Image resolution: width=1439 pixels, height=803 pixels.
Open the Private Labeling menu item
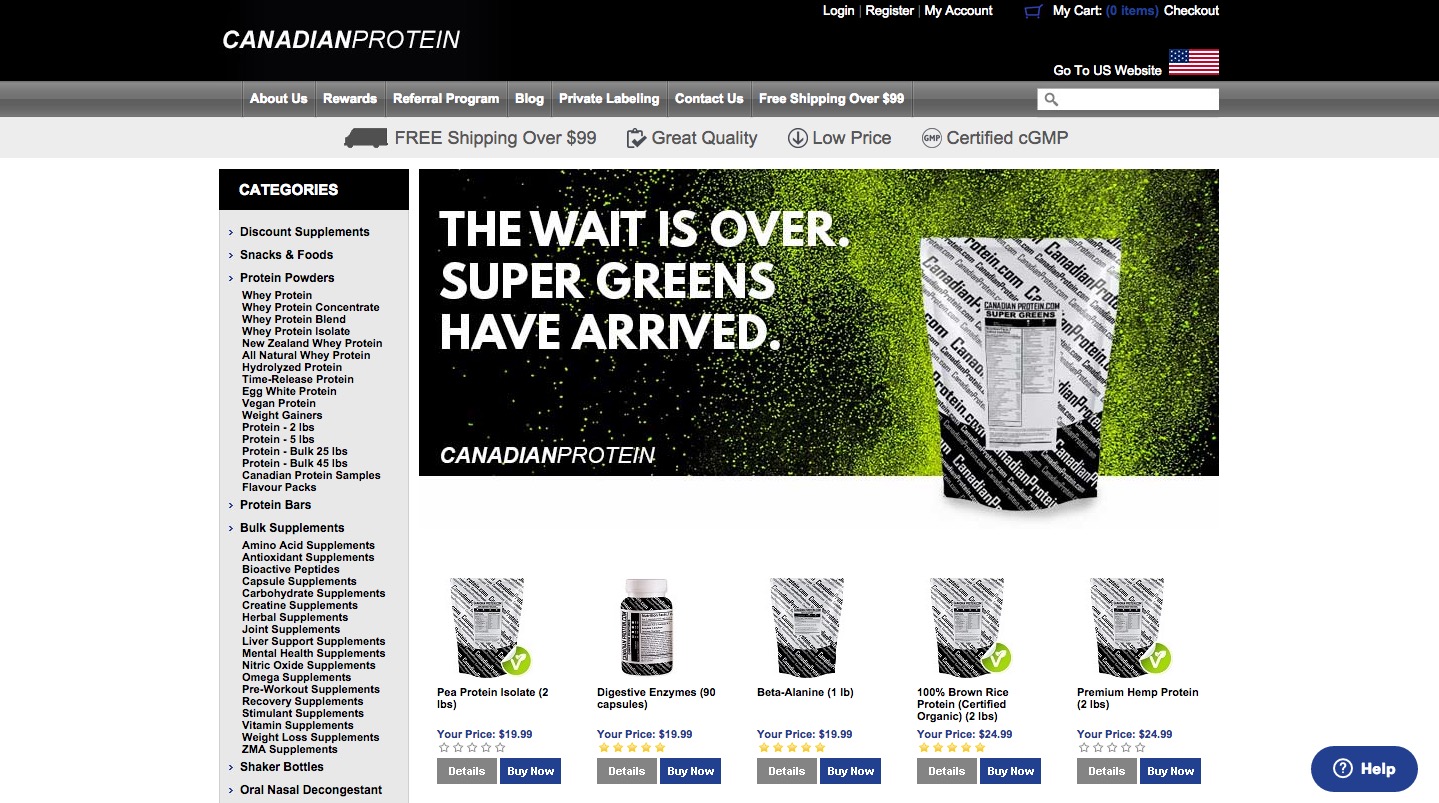click(x=609, y=98)
